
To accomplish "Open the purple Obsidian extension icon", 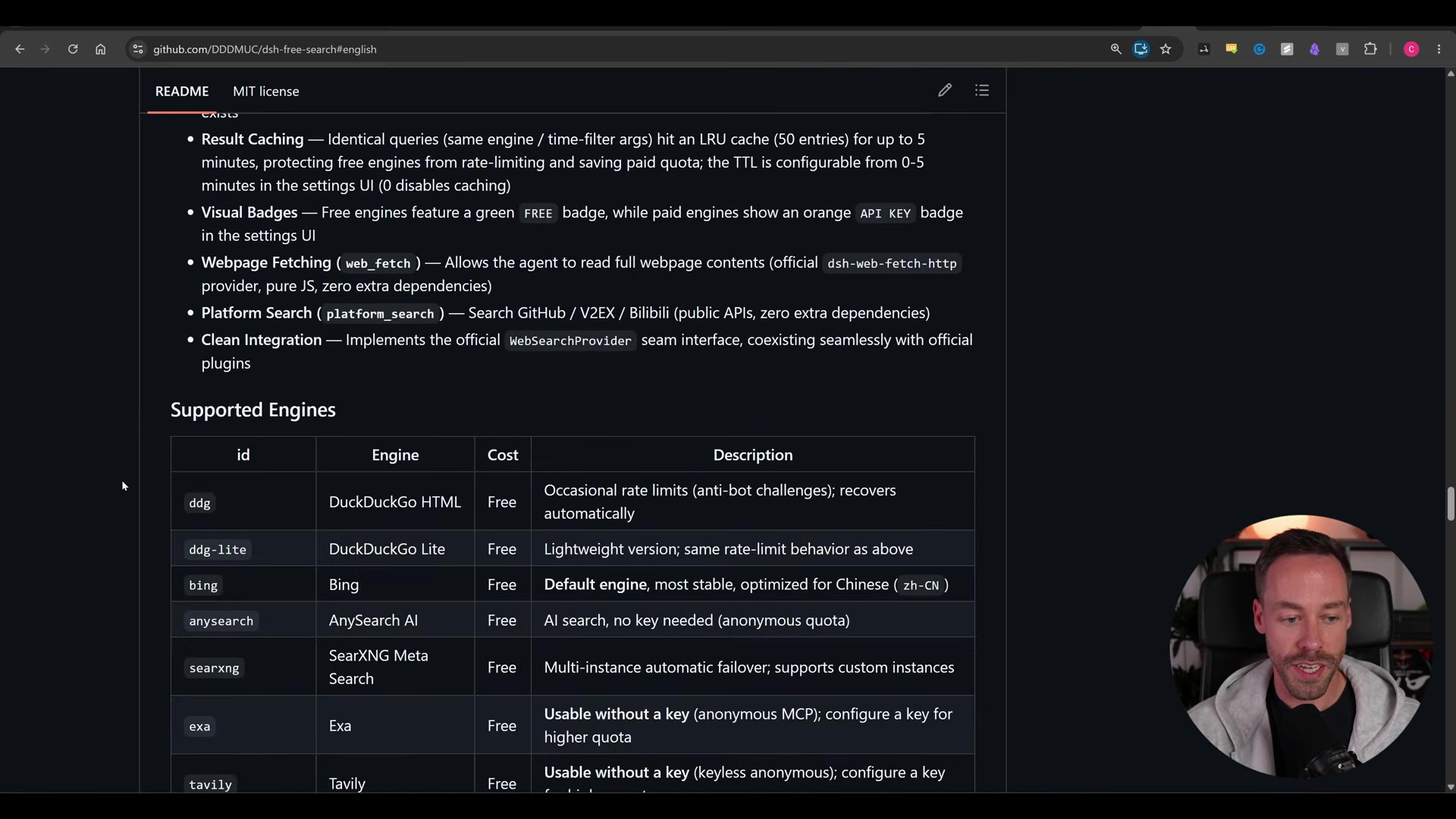I will [x=1314, y=49].
